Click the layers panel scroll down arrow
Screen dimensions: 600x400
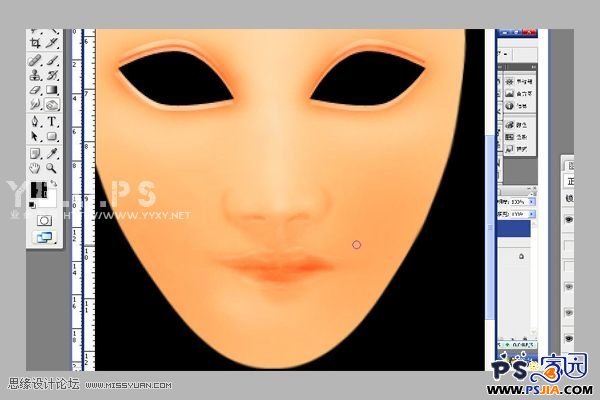point(533,332)
